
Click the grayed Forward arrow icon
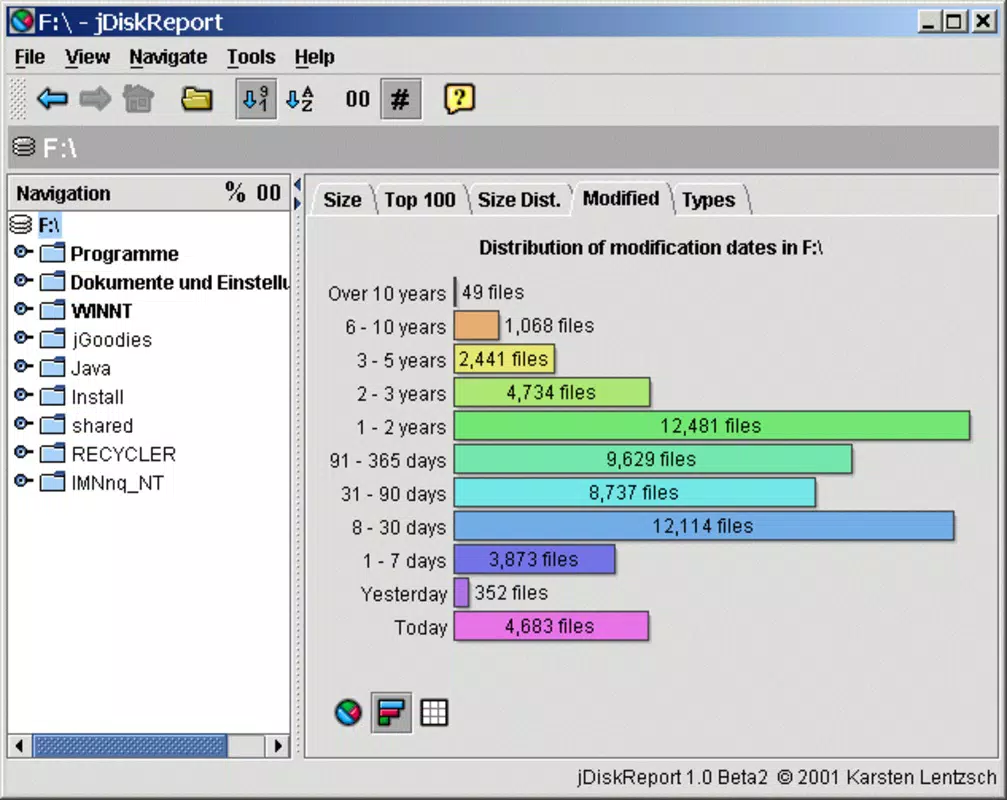tap(95, 99)
